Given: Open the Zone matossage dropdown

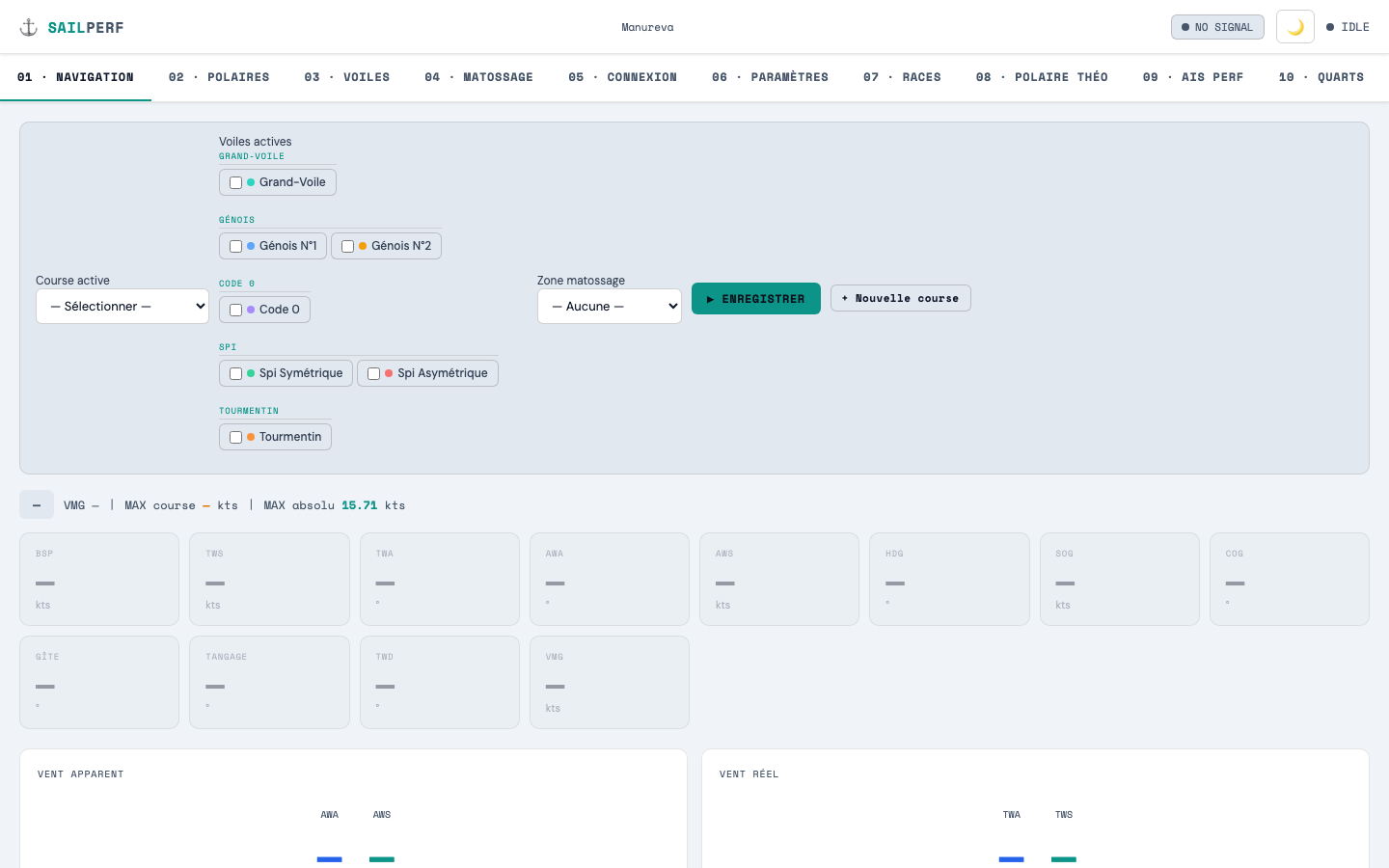Looking at the screenshot, I should pyautogui.click(x=610, y=307).
